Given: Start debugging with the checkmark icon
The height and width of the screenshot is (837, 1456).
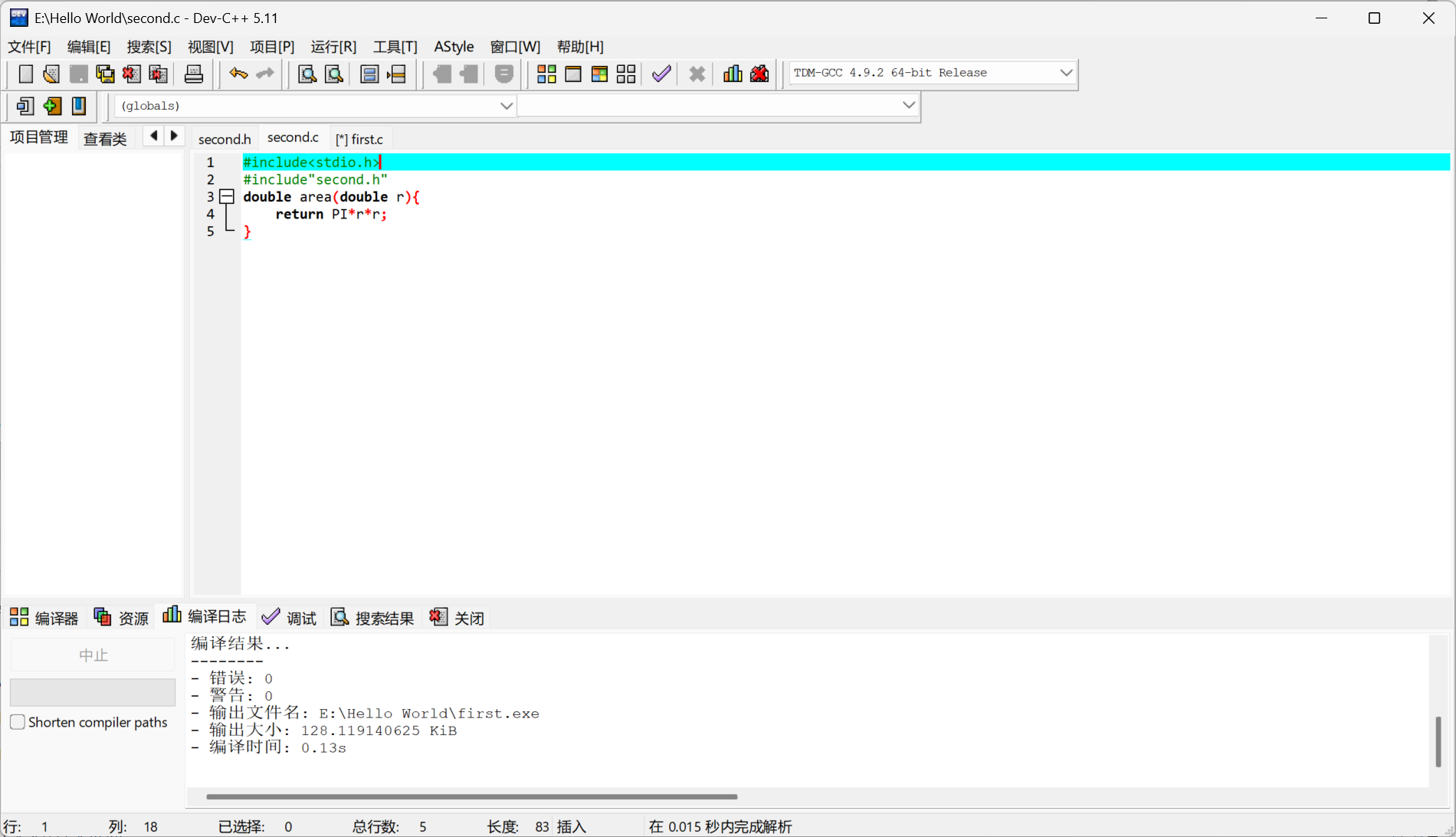Looking at the screenshot, I should [x=661, y=74].
